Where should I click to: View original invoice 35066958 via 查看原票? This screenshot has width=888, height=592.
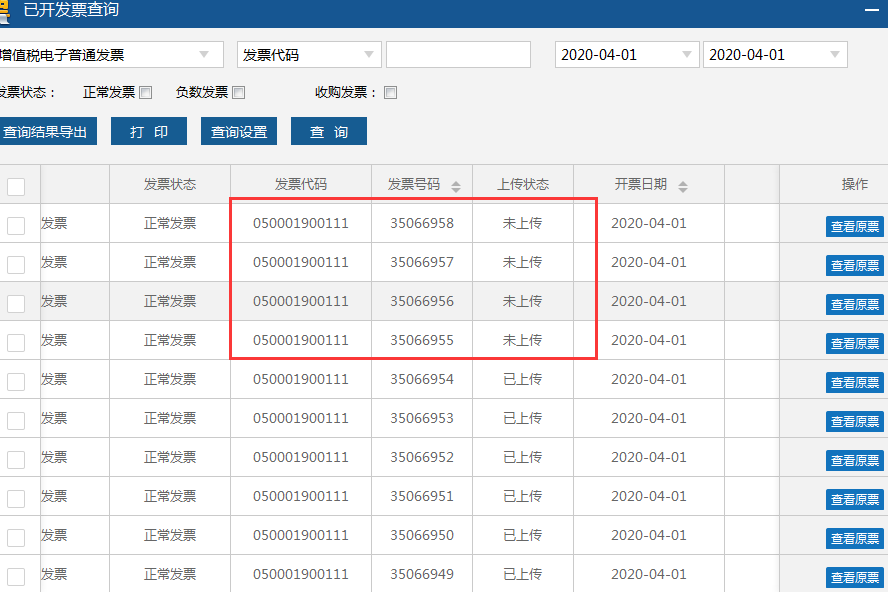[x=855, y=226]
